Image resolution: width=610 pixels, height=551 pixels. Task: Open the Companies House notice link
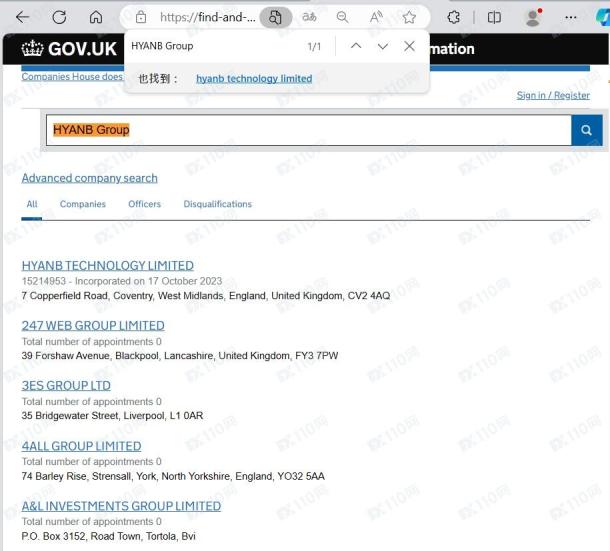(72, 77)
